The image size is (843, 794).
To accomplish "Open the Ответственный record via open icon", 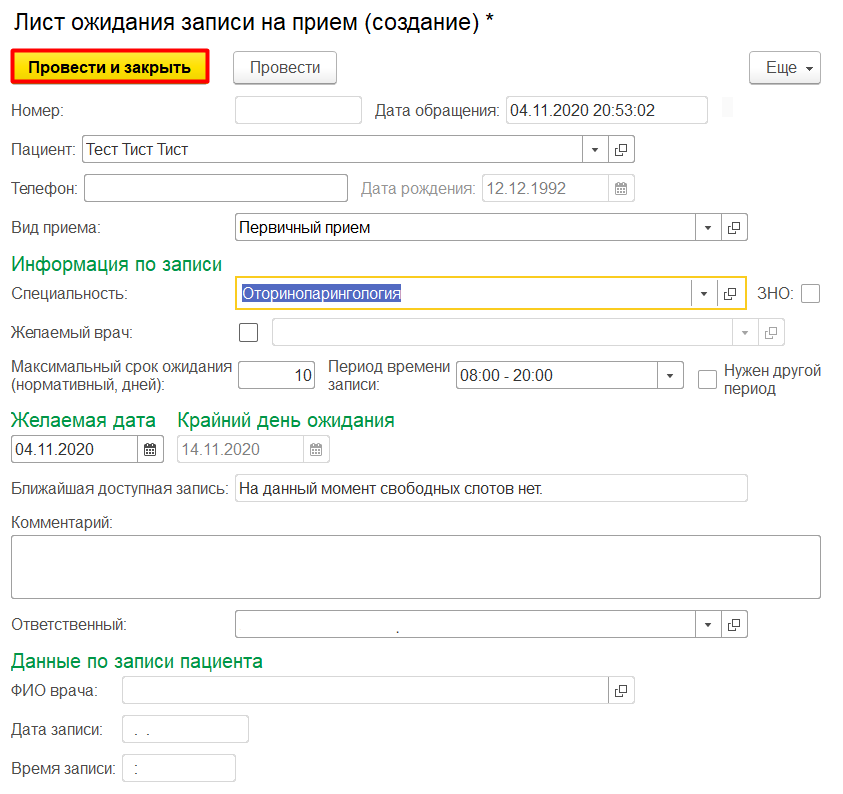I will 734,624.
